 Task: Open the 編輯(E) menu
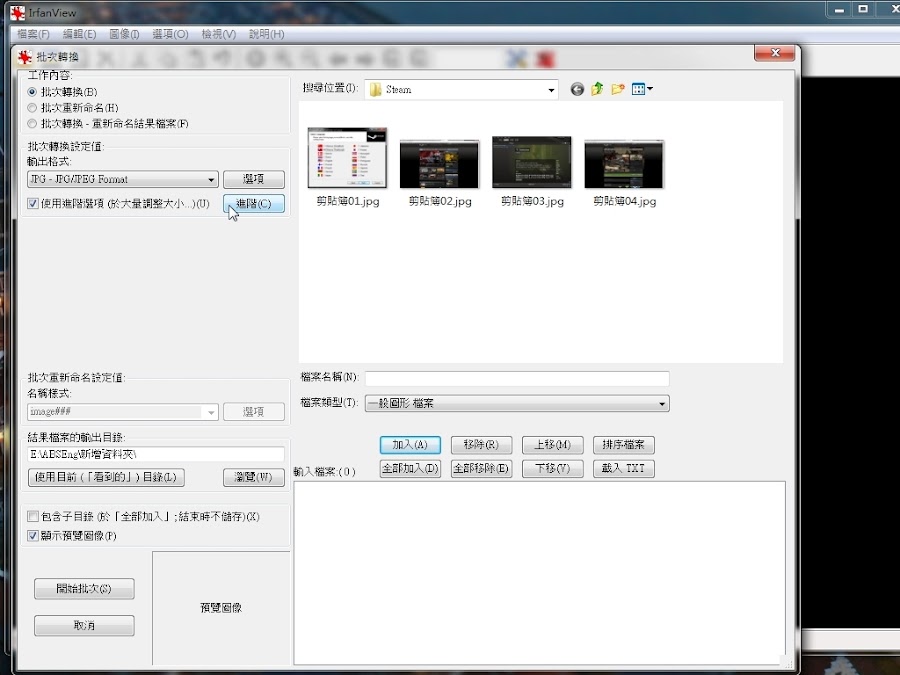click(x=79, y=34)
